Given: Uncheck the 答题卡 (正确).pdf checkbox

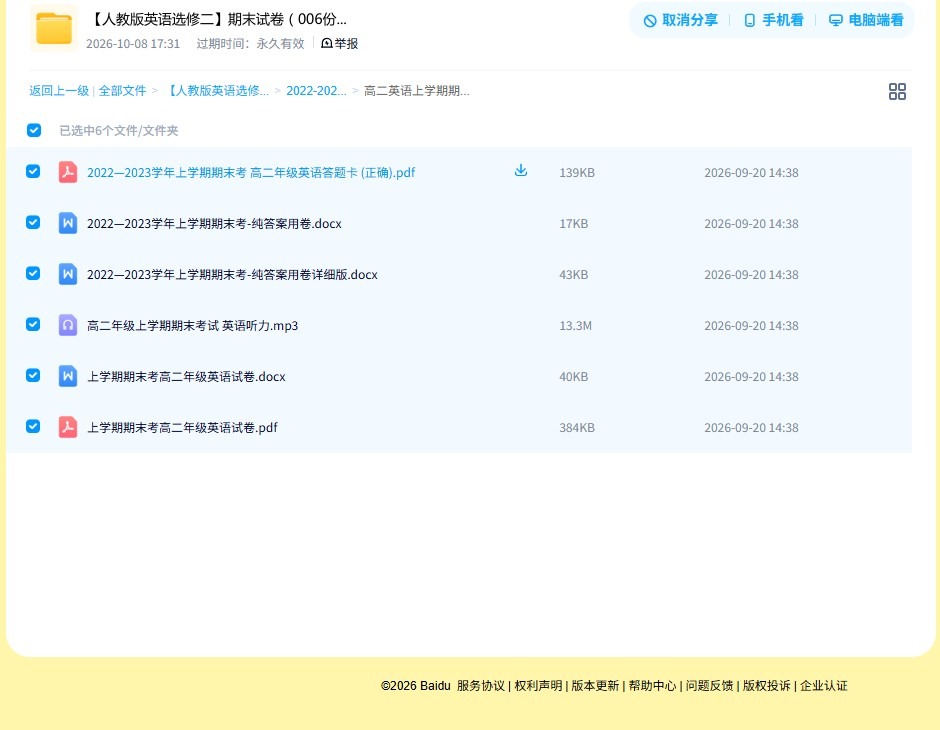Looking at the screenshot, I should pyautogui.click(x=34, y=171).
